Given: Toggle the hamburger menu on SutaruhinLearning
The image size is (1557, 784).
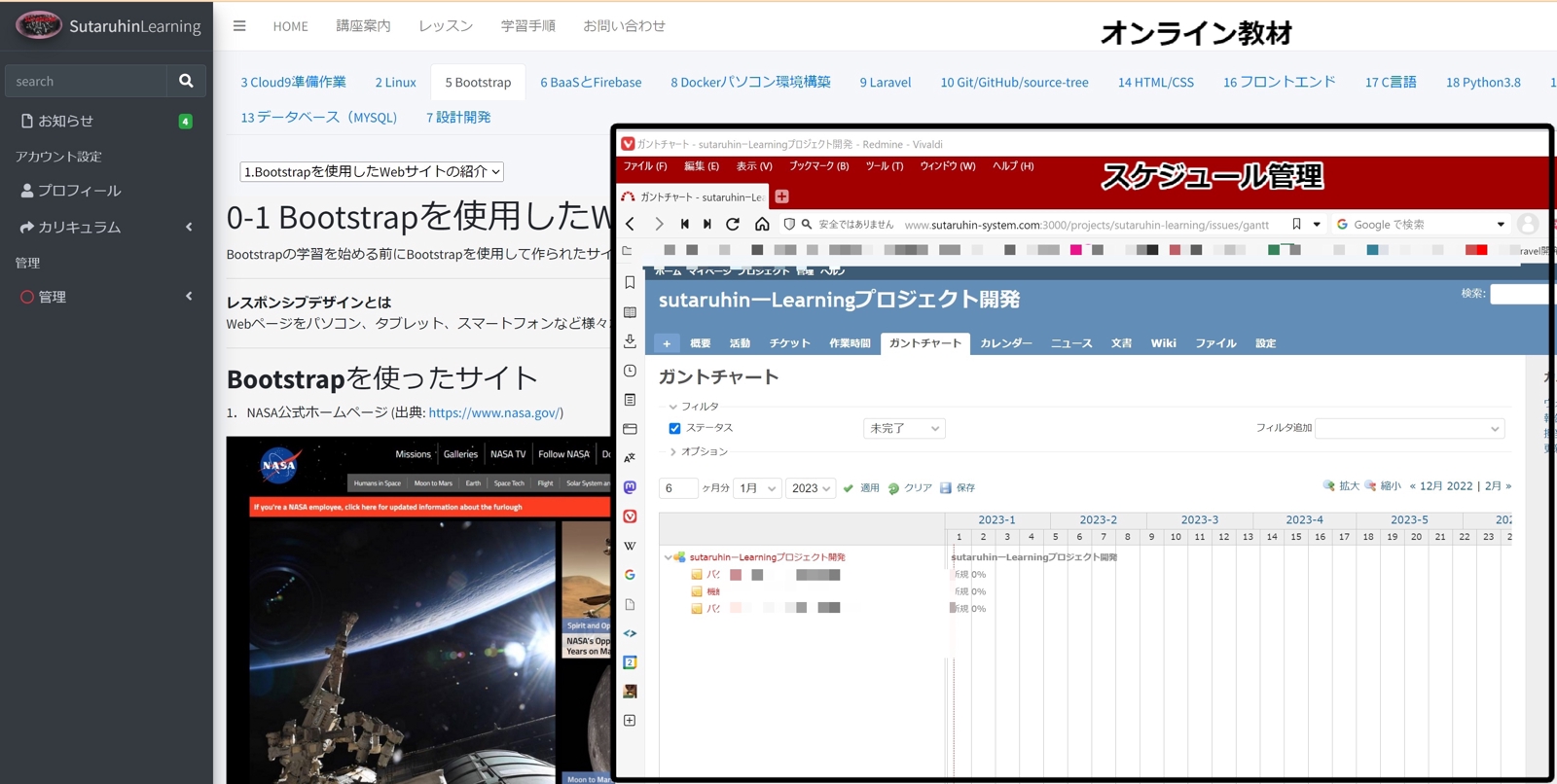Looking at the screenshot, I should pyautogui.click(x=239, y=26).
